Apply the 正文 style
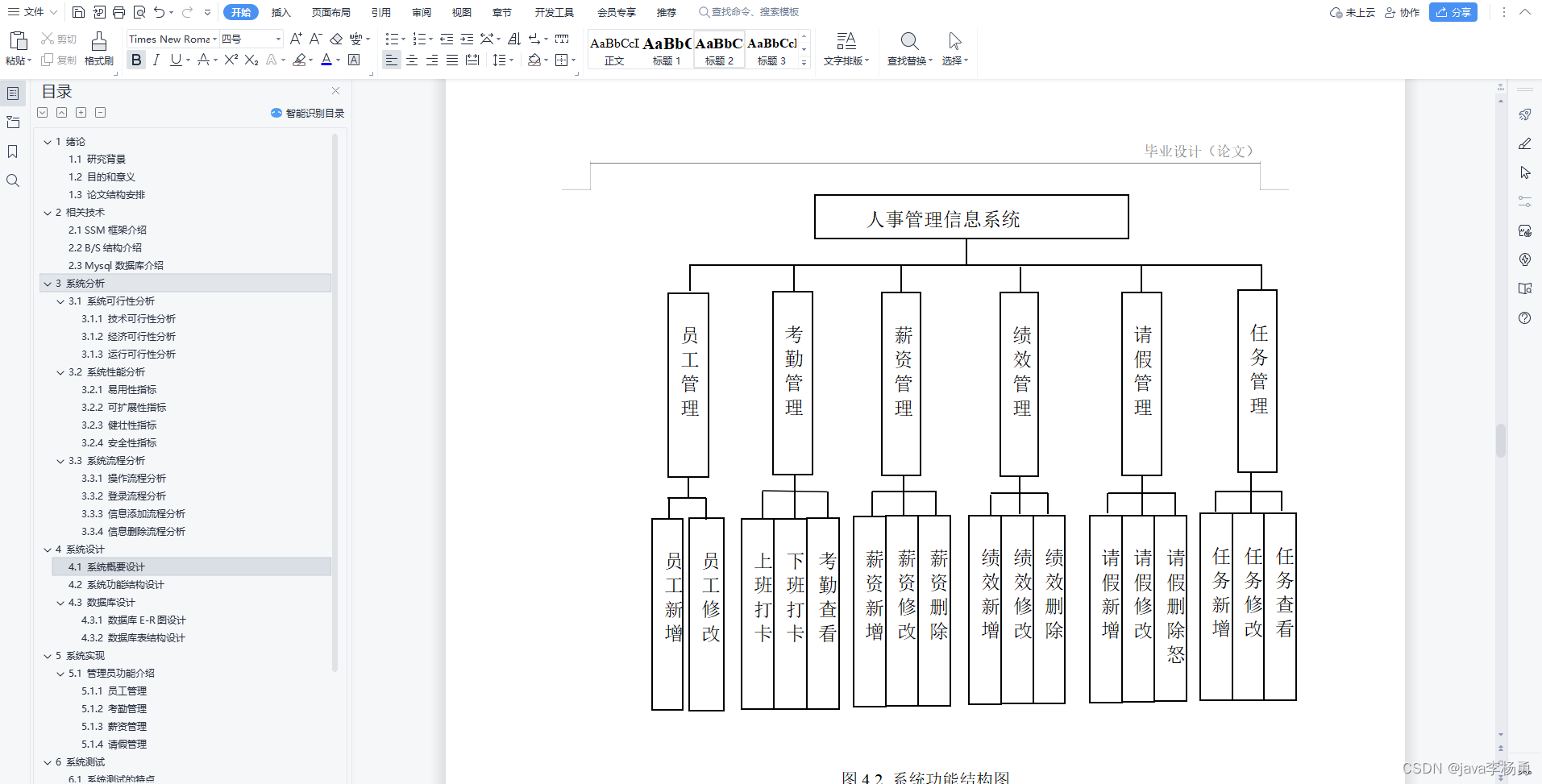The height and width of the screenshot is (784, 1542). tap(614, 49)
